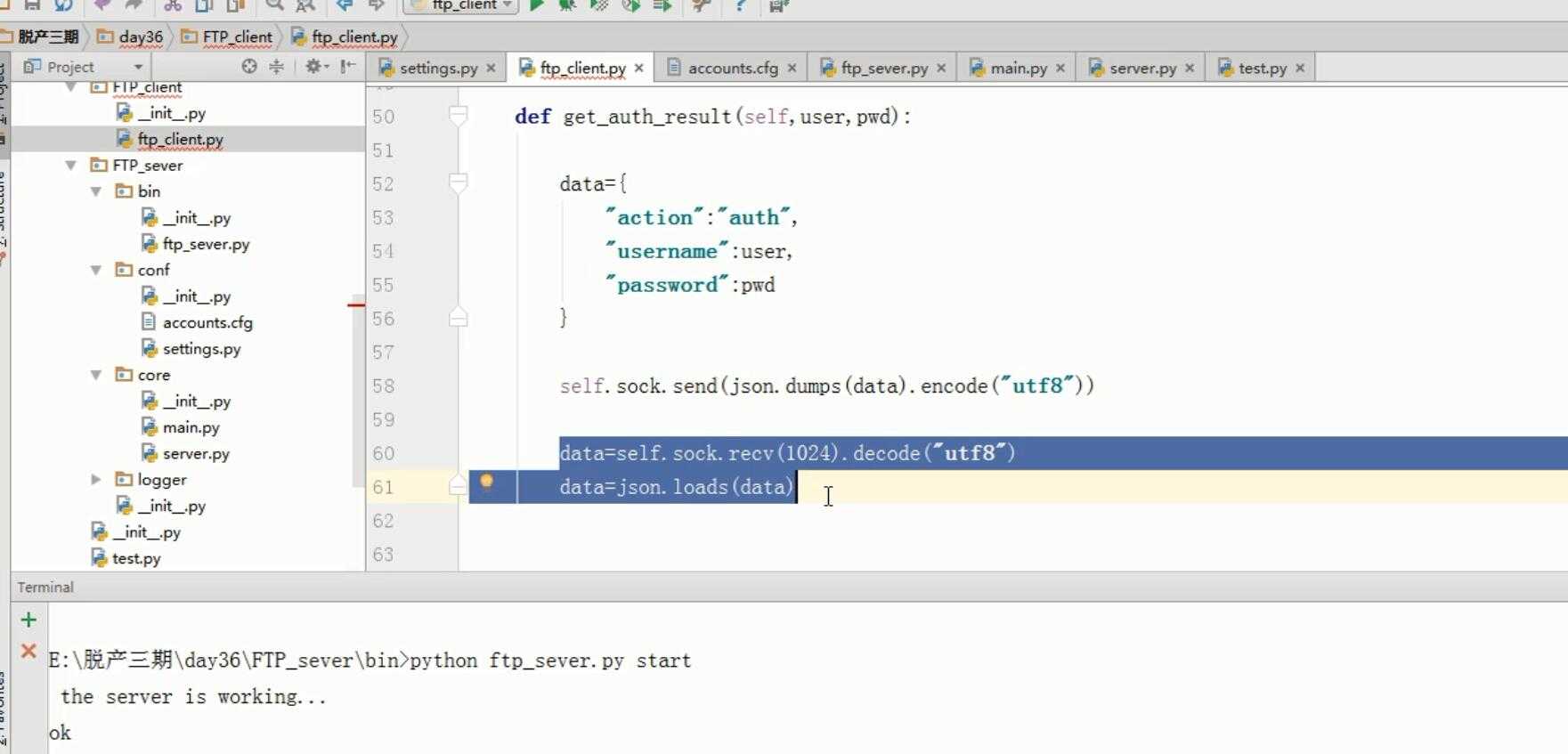
Task: Click line number 58 in gutter
Action: click(x=384, y=385)
